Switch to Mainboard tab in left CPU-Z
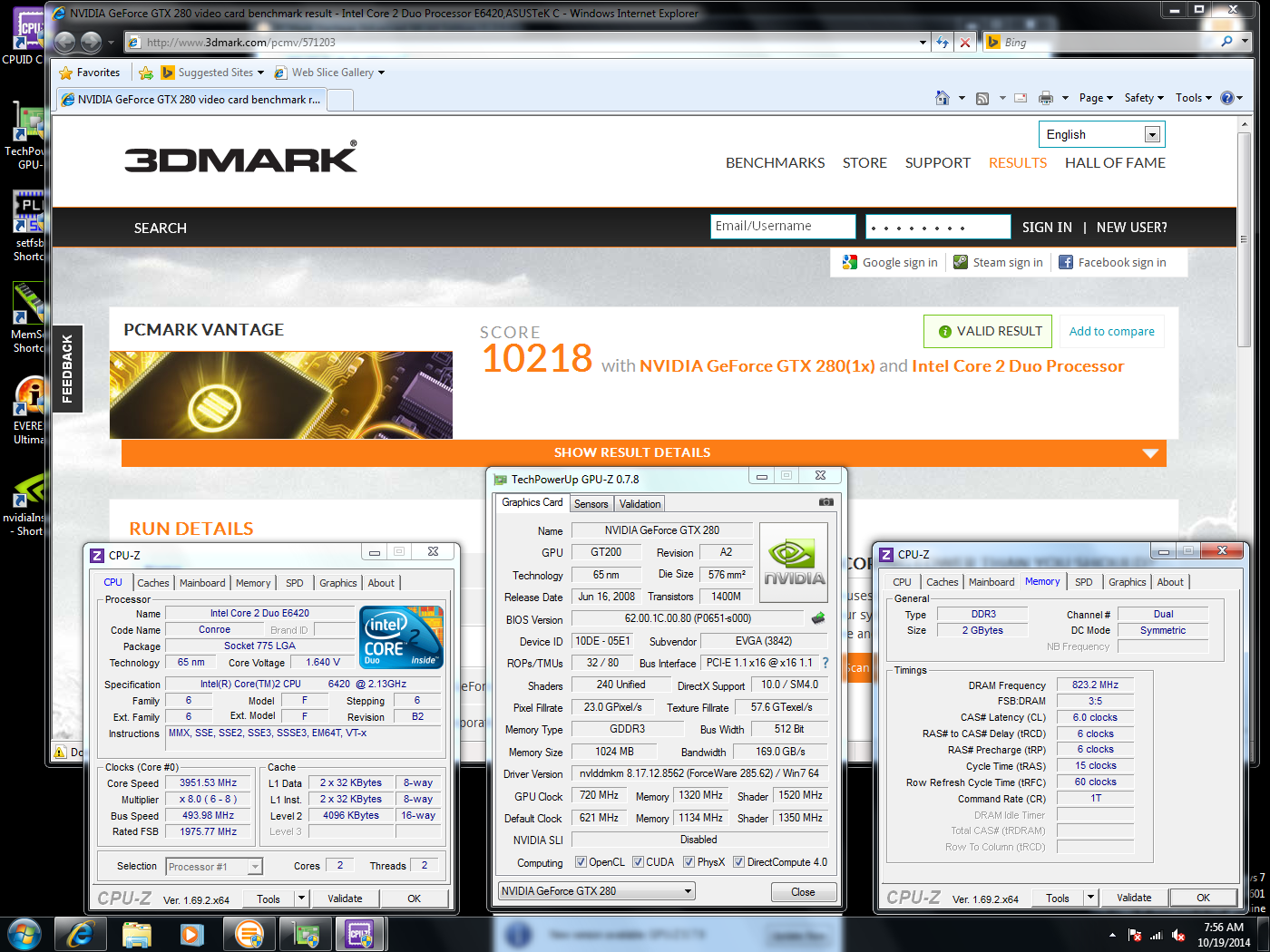The width and height of the screenshot is (1270, 952). click(202, 583)
